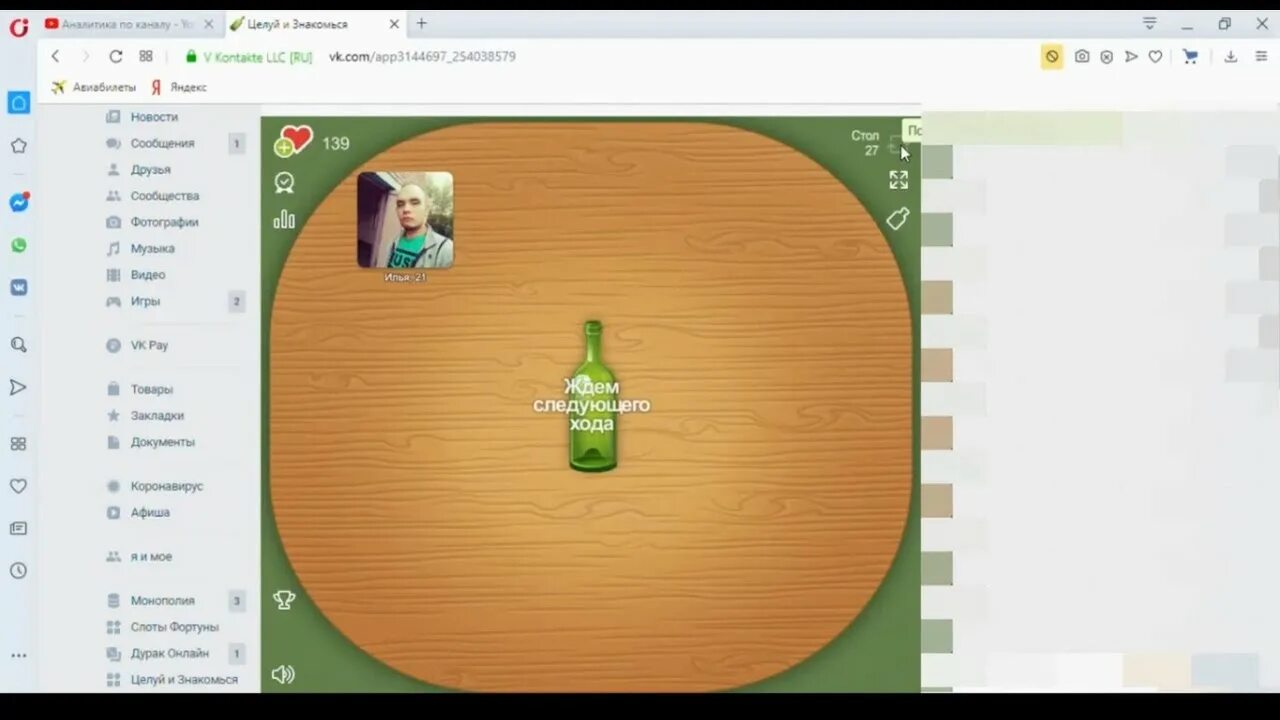The image size is (1280, 720).
Task: Click the circled X icon in address bar
Action: [x=1107, y=57]
